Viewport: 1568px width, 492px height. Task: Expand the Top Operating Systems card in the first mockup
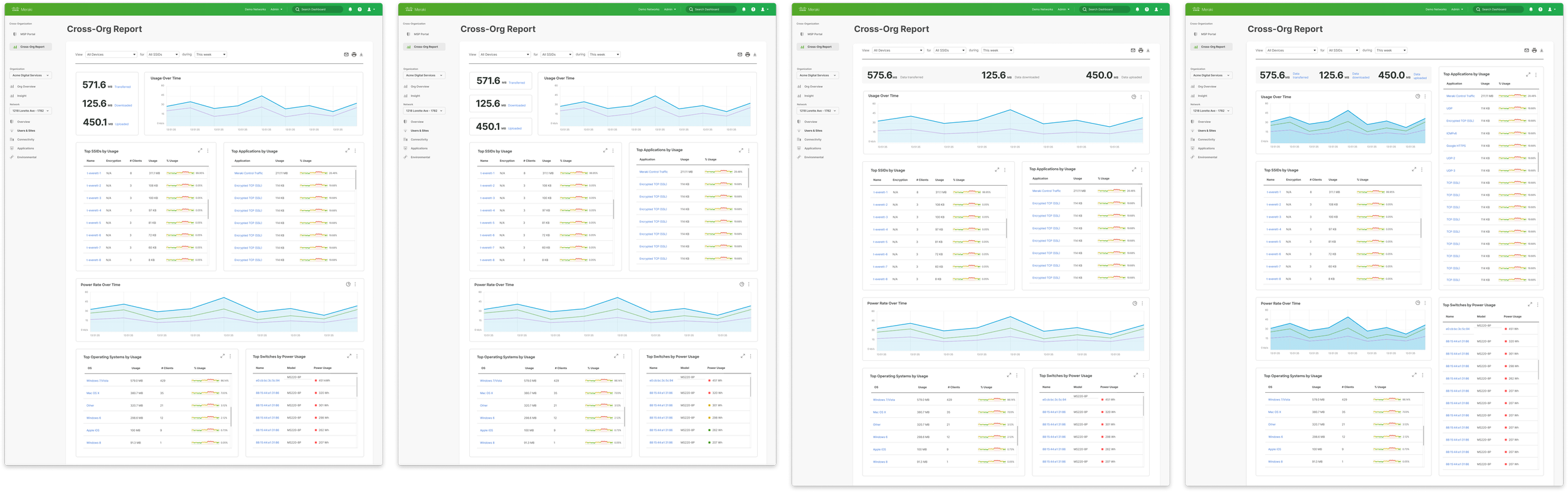222,356
